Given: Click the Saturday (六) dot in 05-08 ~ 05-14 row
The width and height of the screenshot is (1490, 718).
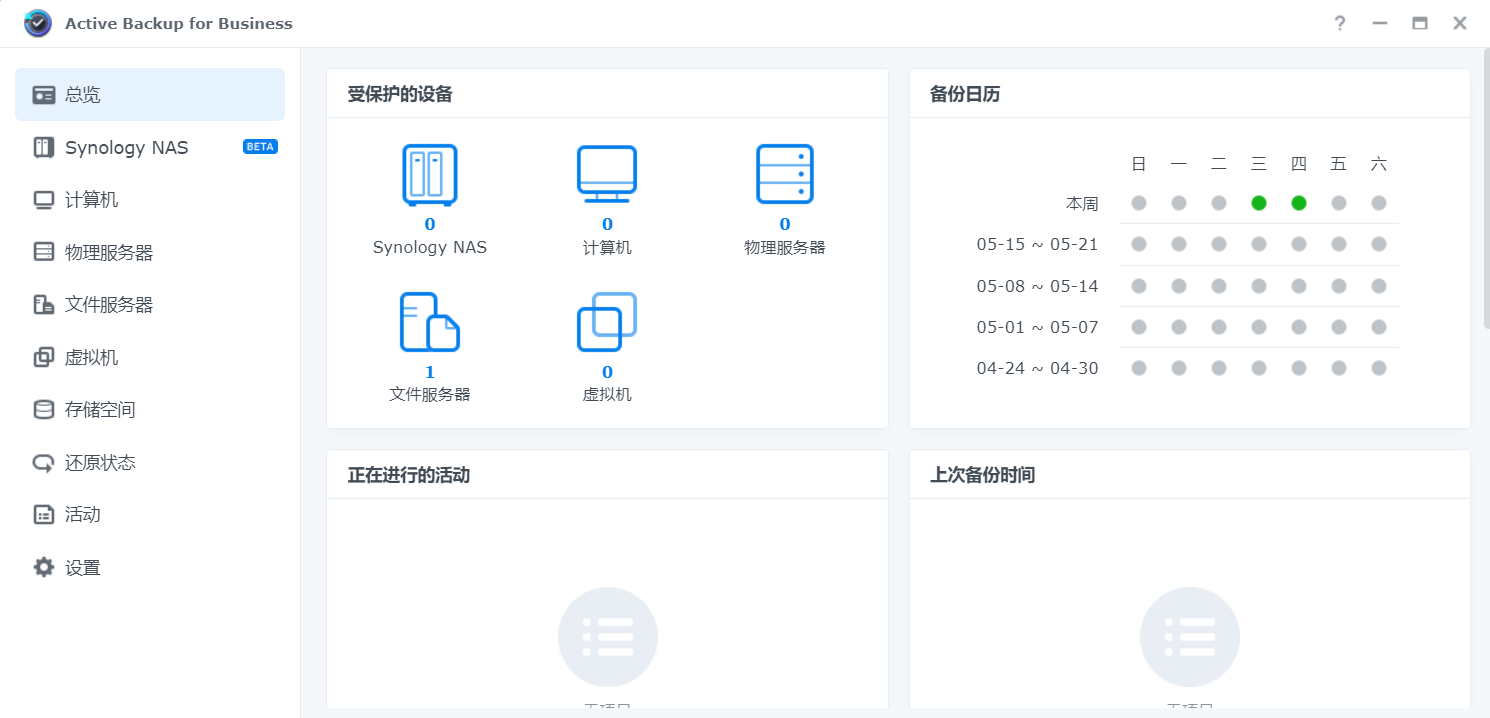Looking at the screenshot, I should coord(1379,286).
